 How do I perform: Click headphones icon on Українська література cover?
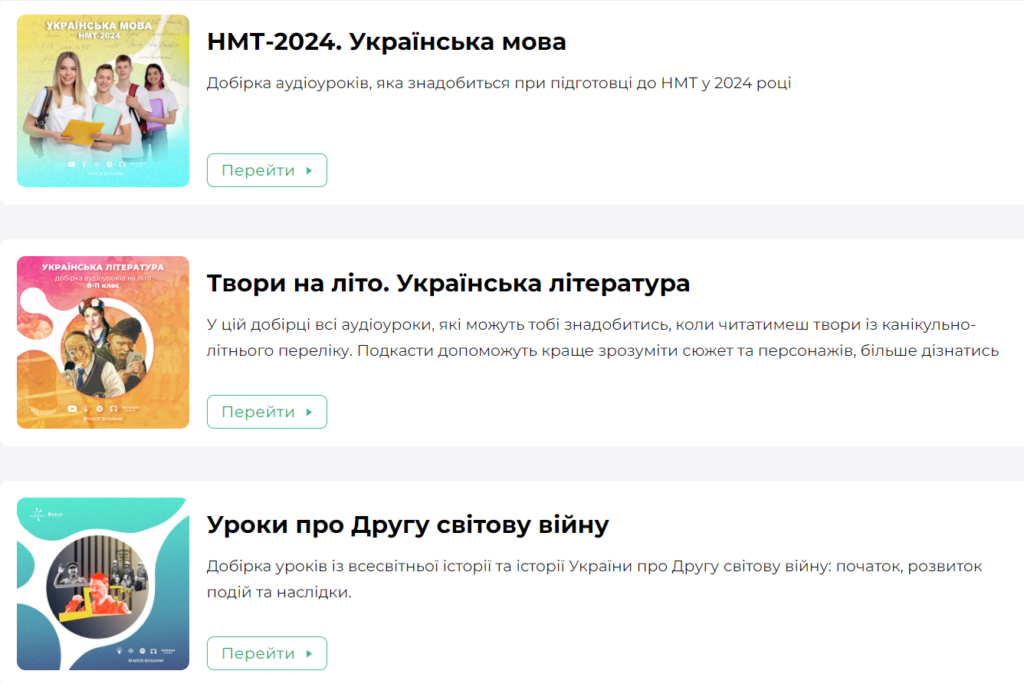pos(113,408)
